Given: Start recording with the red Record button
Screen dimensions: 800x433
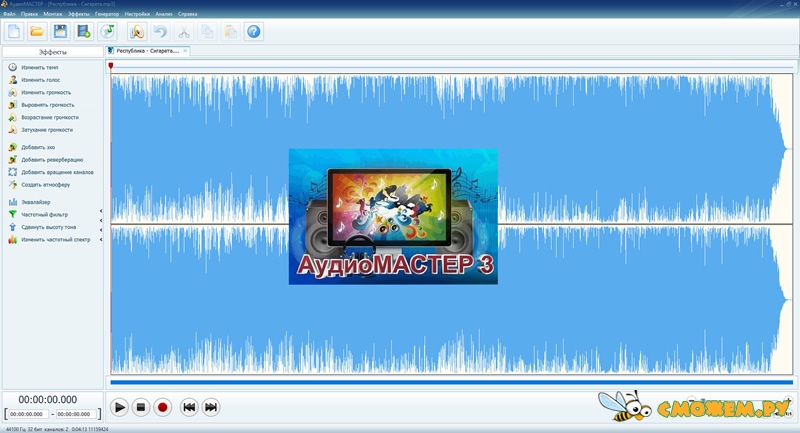Looking at the screenshot, I should [x=162, y=407].
